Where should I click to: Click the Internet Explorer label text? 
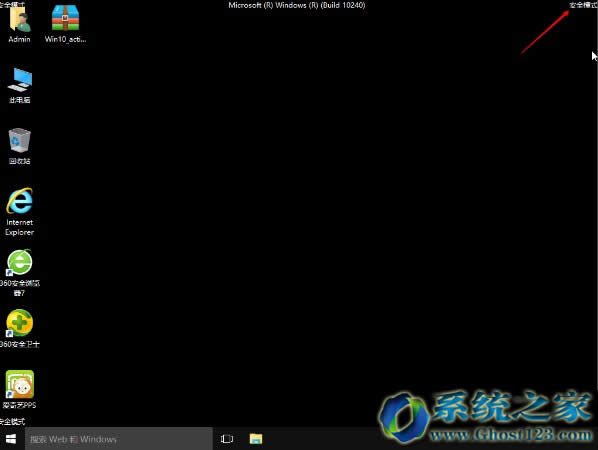(19, 227)
